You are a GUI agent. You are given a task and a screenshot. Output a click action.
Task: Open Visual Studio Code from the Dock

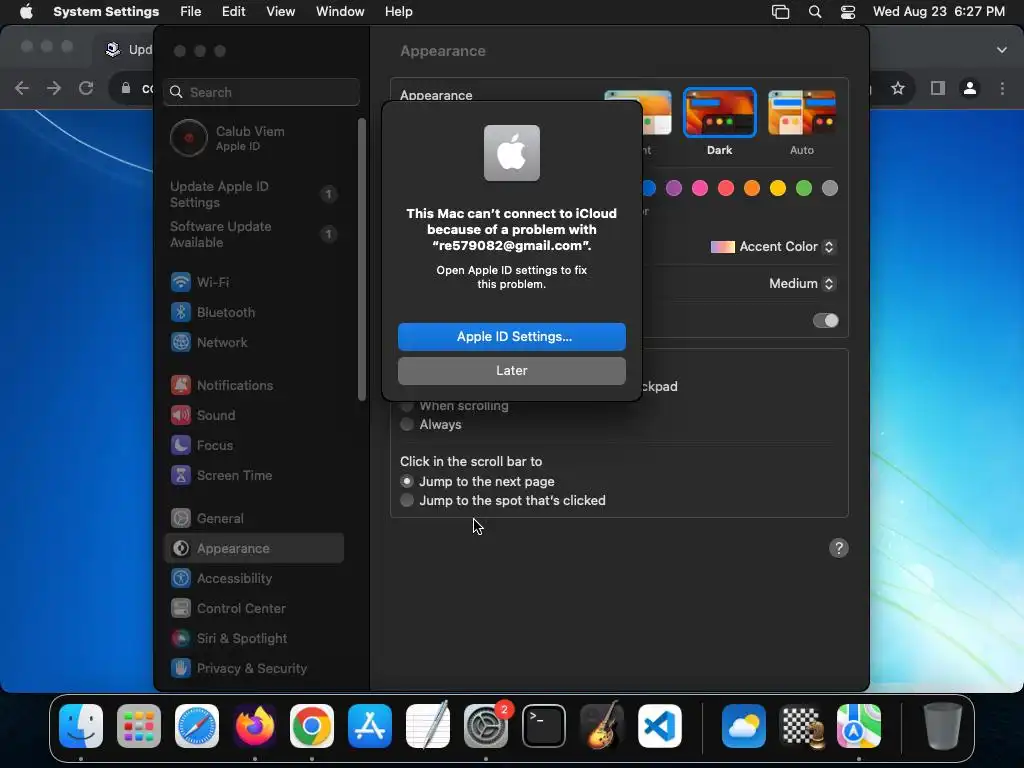660,726
